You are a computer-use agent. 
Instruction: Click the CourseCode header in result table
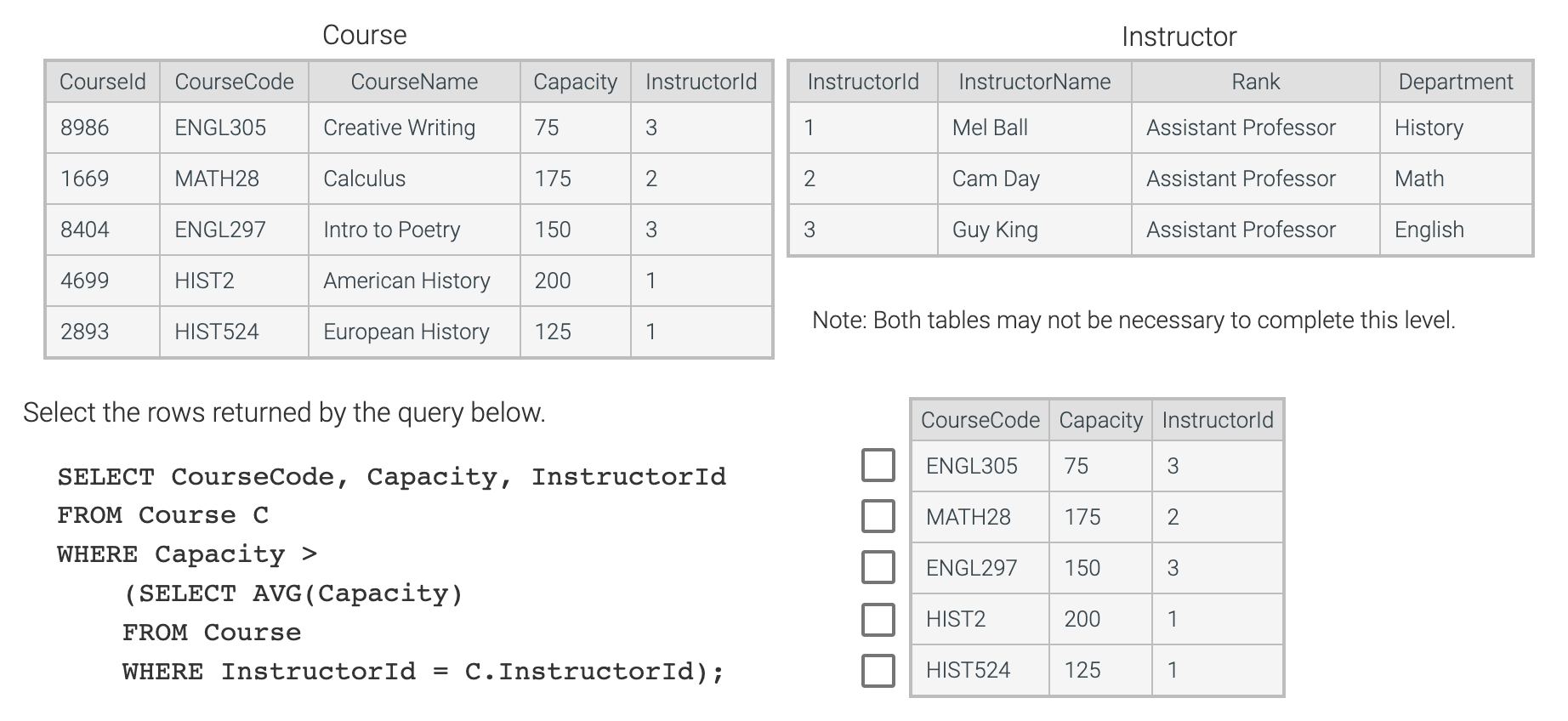(980, 420)
